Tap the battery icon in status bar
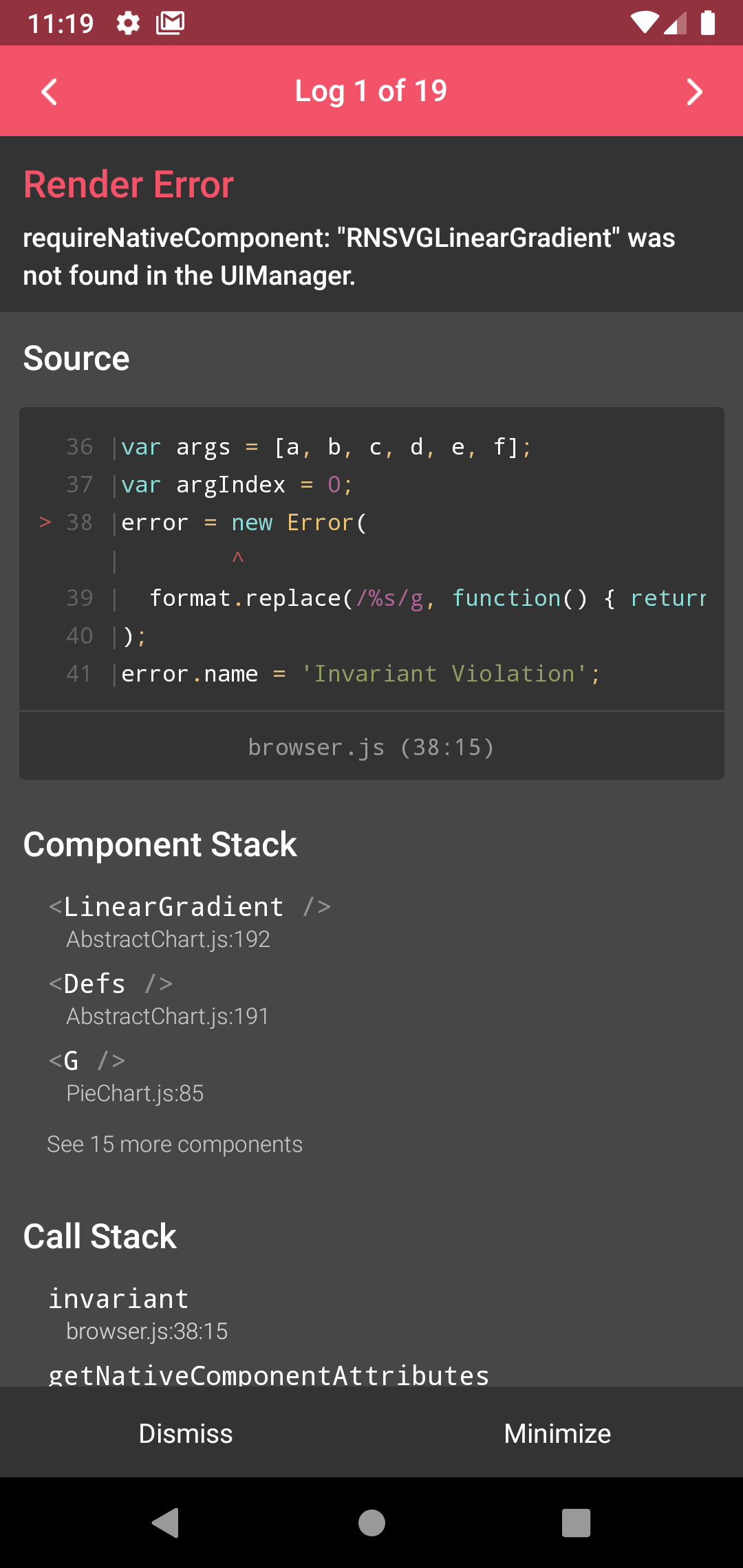 [708, 23]
